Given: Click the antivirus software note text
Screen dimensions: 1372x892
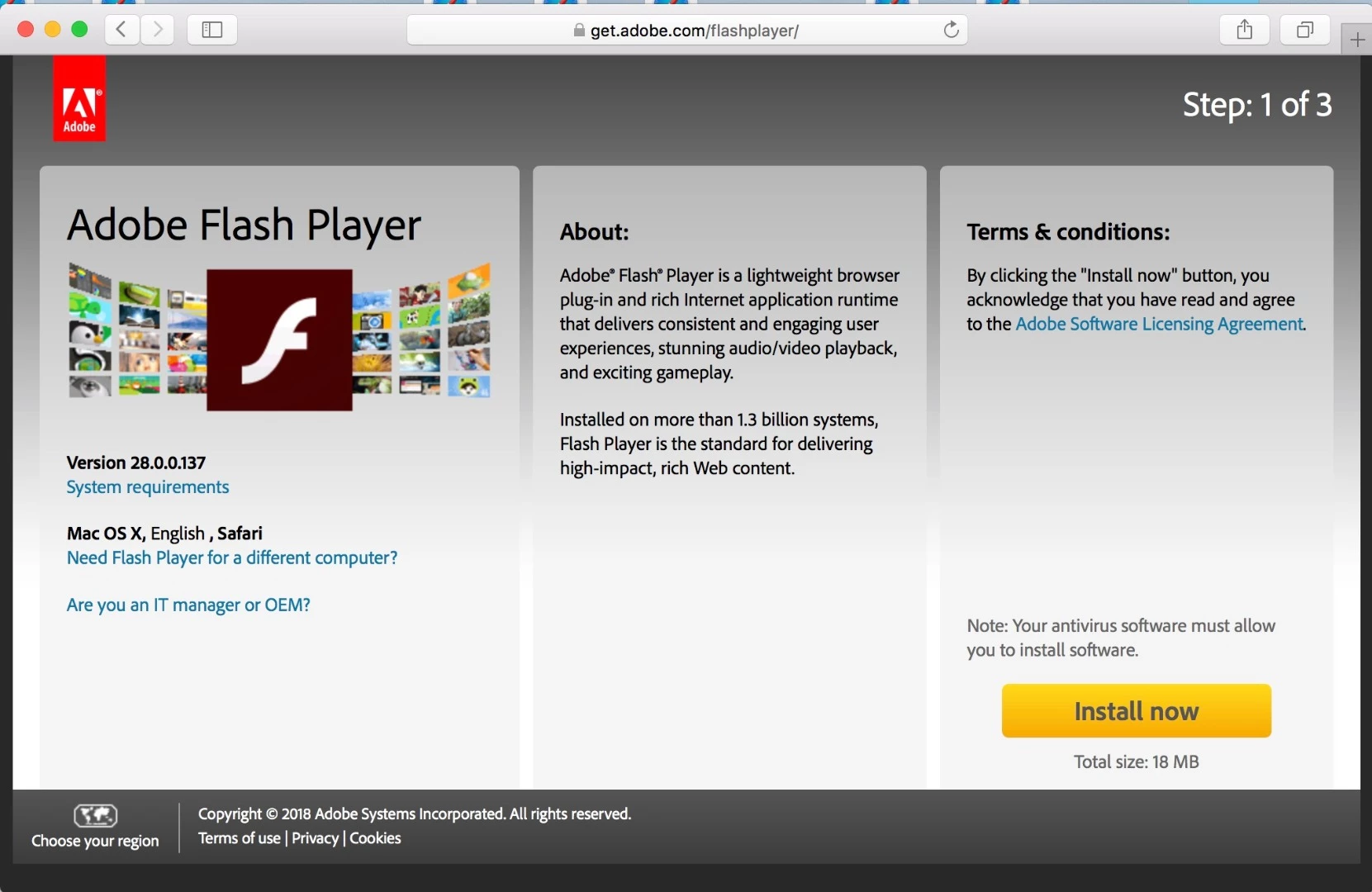Looking at the screenshot, I should pyautogui.click(x=1121, y=638).
